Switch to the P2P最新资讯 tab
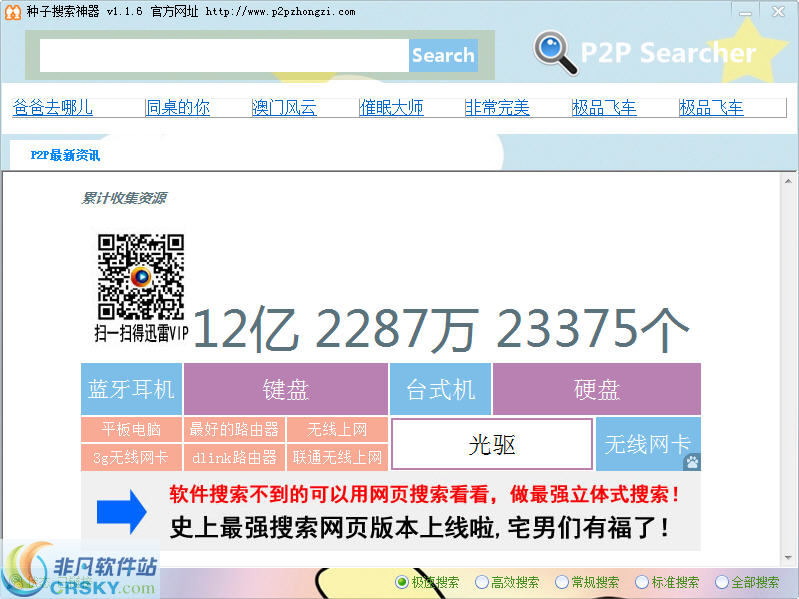This screenshot has width=799, height=599. (x=65, y=155)
